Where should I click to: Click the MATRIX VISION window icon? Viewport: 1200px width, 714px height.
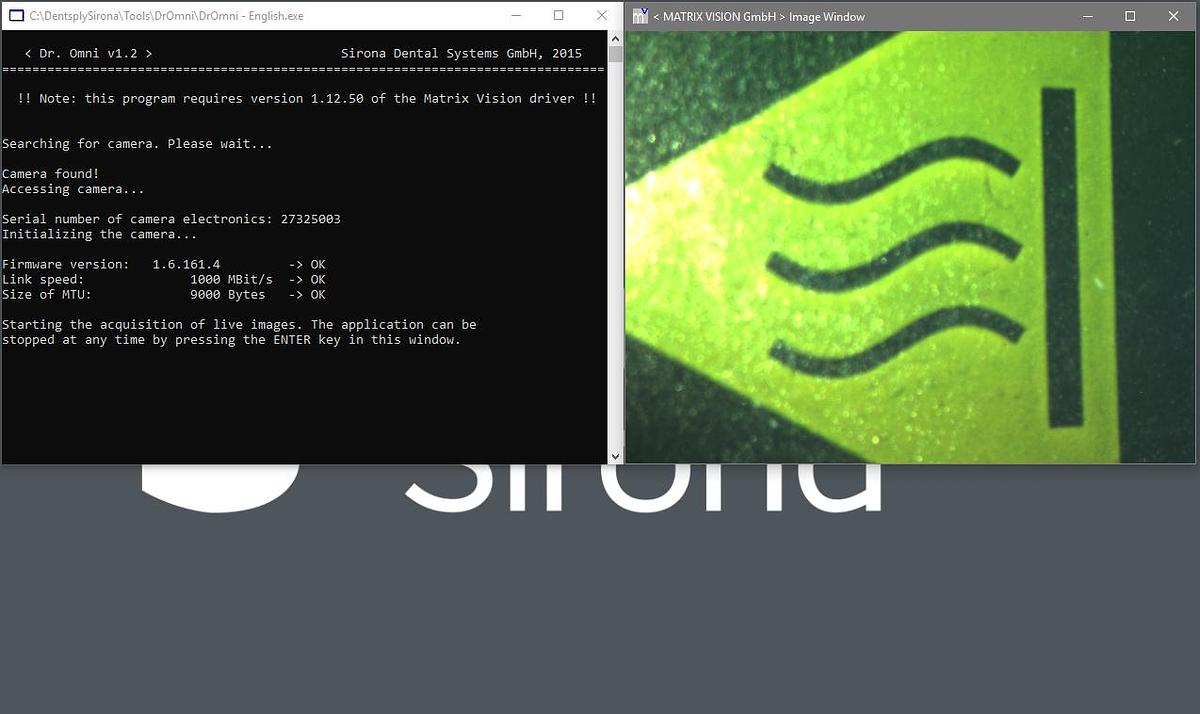coord(640,16)
